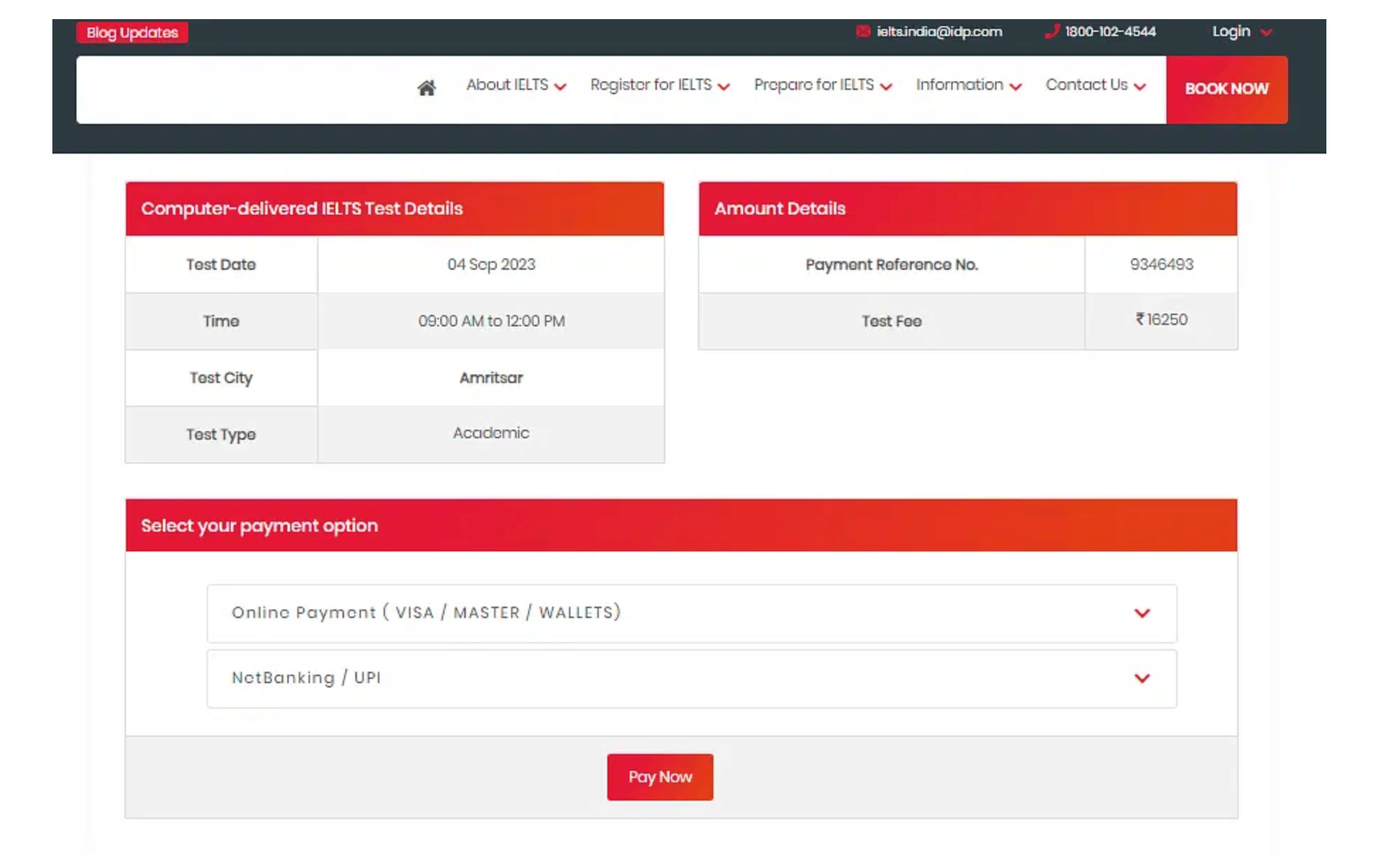Screen dimensions: 1400x858
Task: Expand the Prepare for IELTS chevron
Action: click(886, 86)
